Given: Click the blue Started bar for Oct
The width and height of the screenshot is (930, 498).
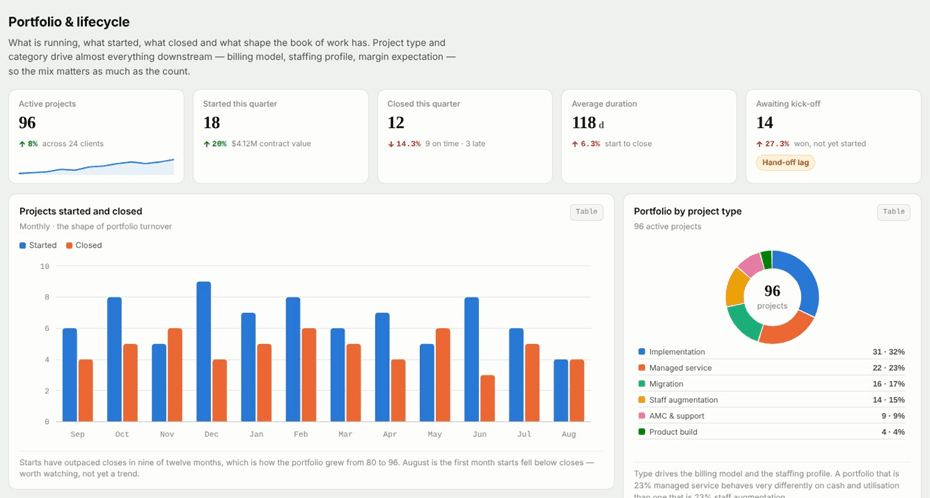Looking at the screenshot, I should (114, 359).
